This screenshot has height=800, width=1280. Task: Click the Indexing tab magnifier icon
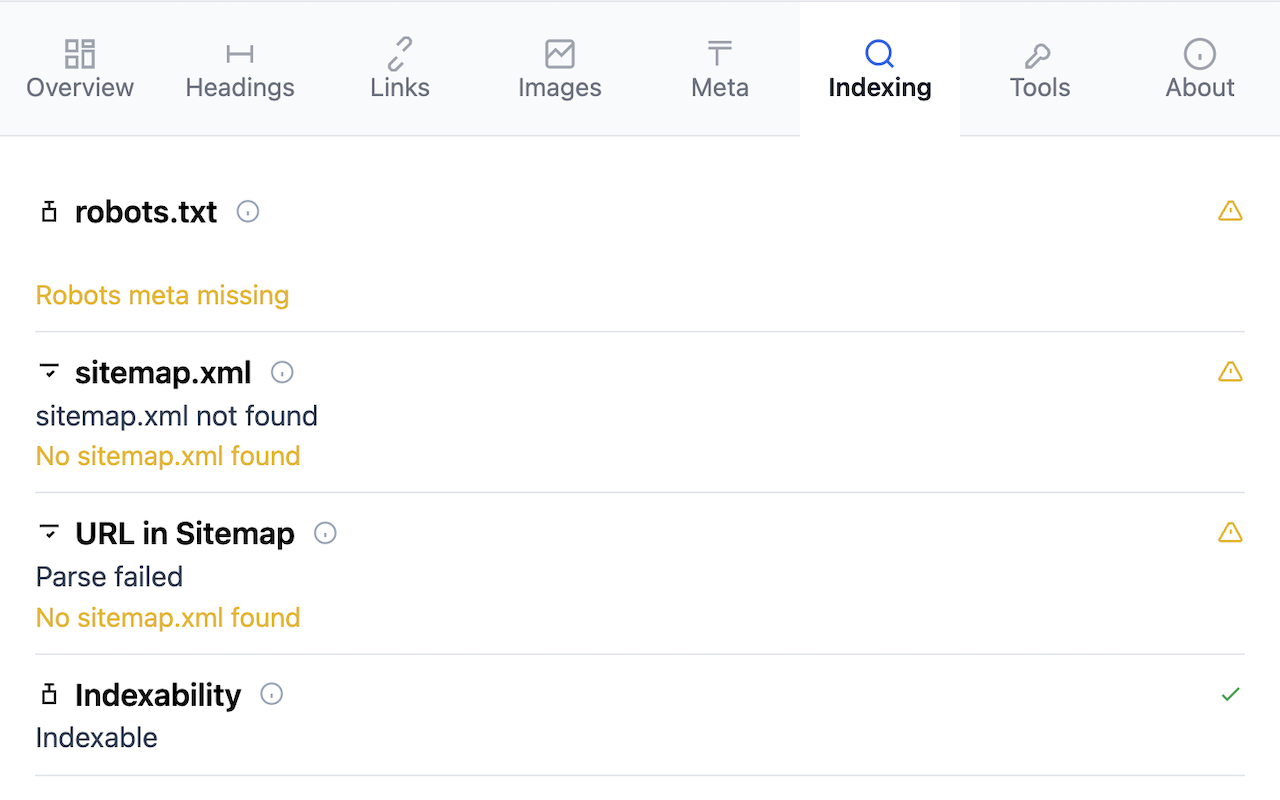pos(879,53)
